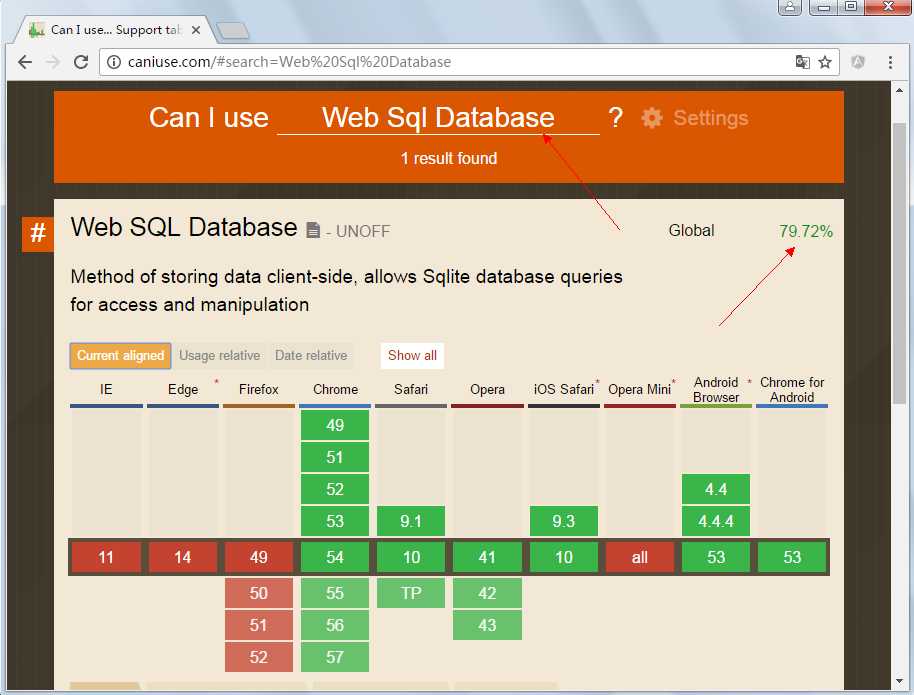Click the Chrome user profile icon

[x=790, y=6]
